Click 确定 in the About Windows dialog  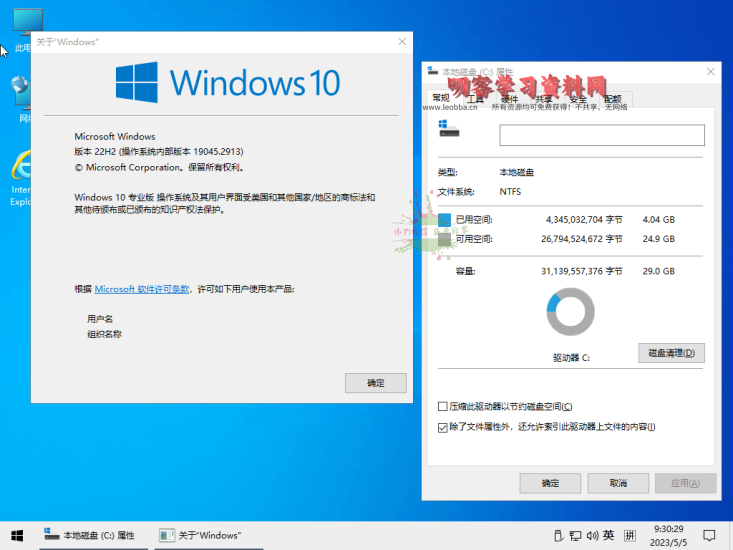tap(375, 383)
